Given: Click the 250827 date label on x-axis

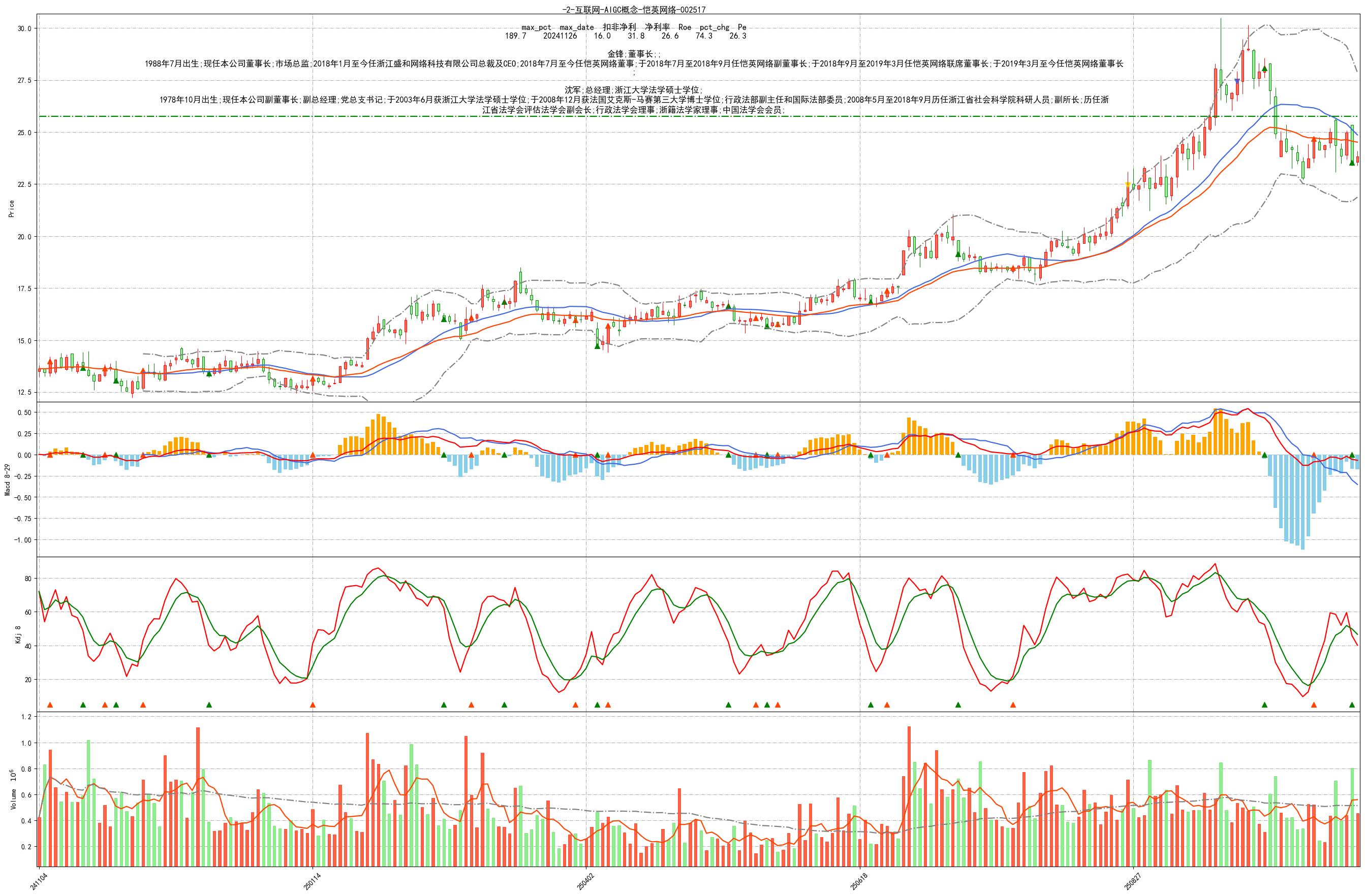Looking at the screenshot, I should [1132, 881].
